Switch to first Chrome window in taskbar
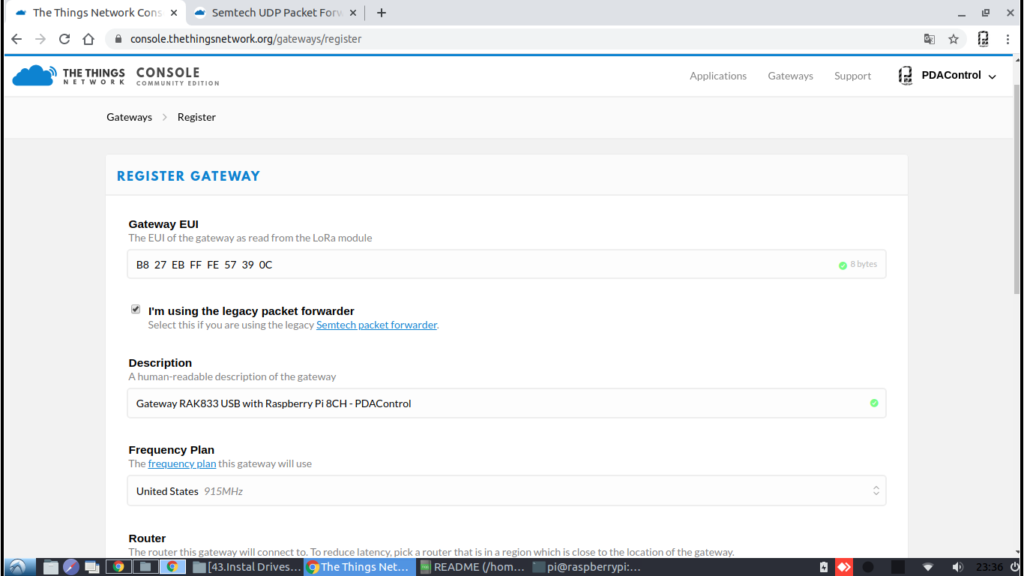Screen dimensions: 1024x576 118,567
